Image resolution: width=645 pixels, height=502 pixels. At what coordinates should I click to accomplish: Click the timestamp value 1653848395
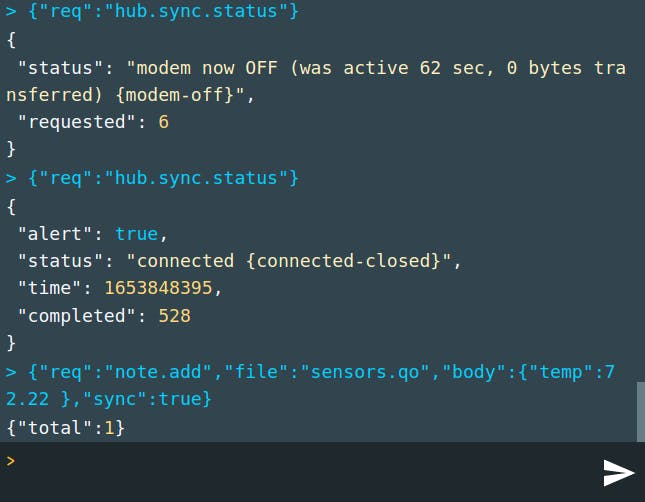167,288
